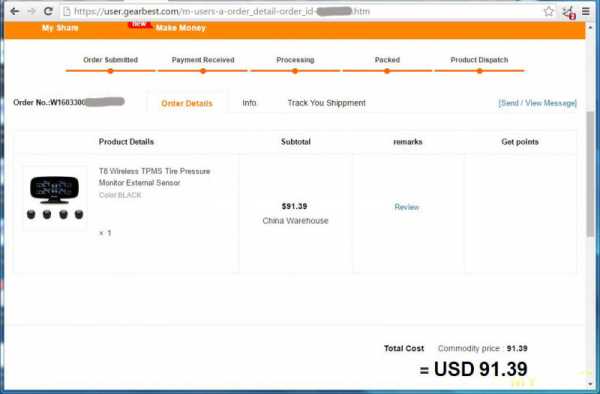Click the Review link for the product
Screen dimensions: 600x394
click(406, 207)
